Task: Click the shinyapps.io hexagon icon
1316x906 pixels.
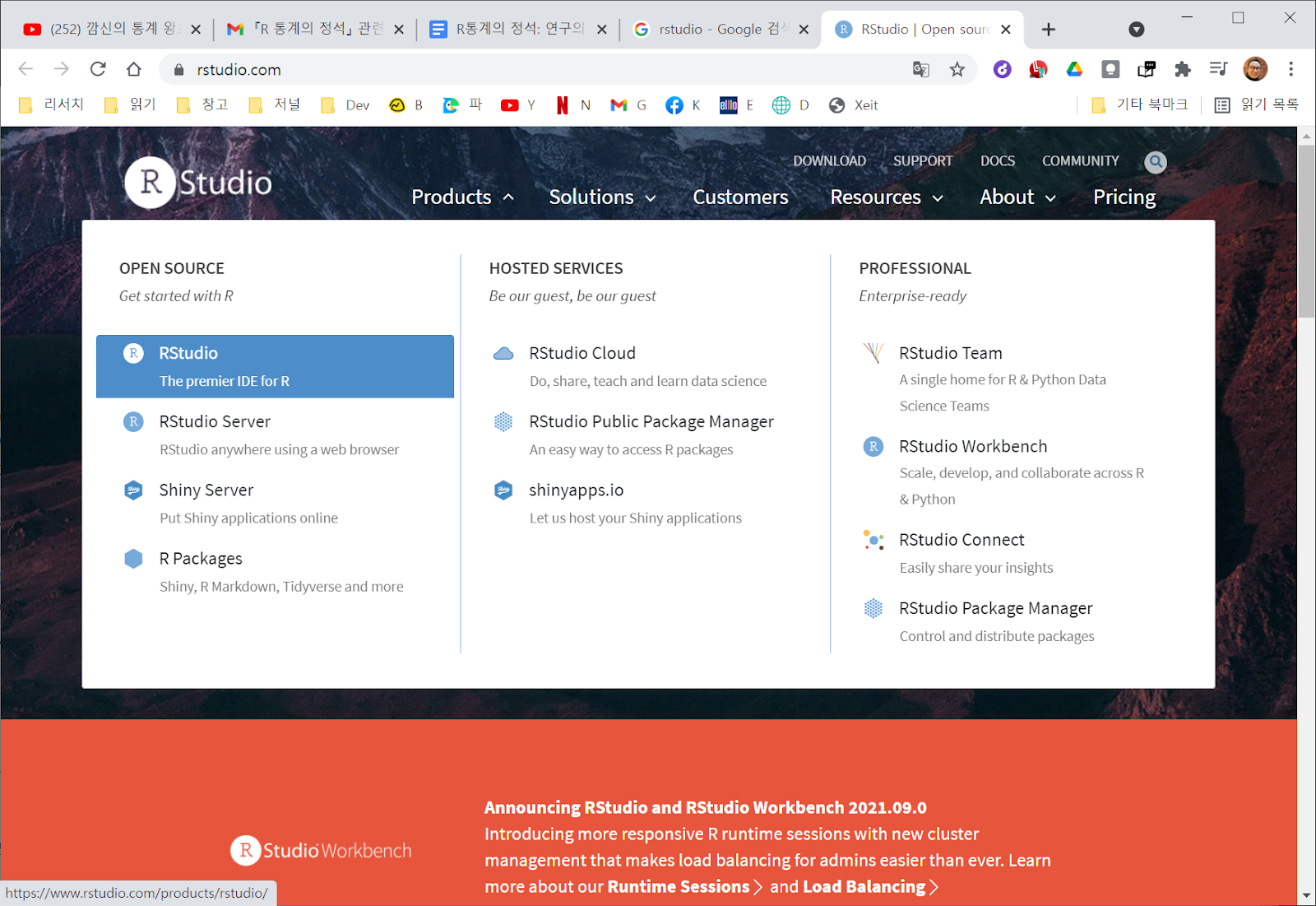Action: pos(503,490)
